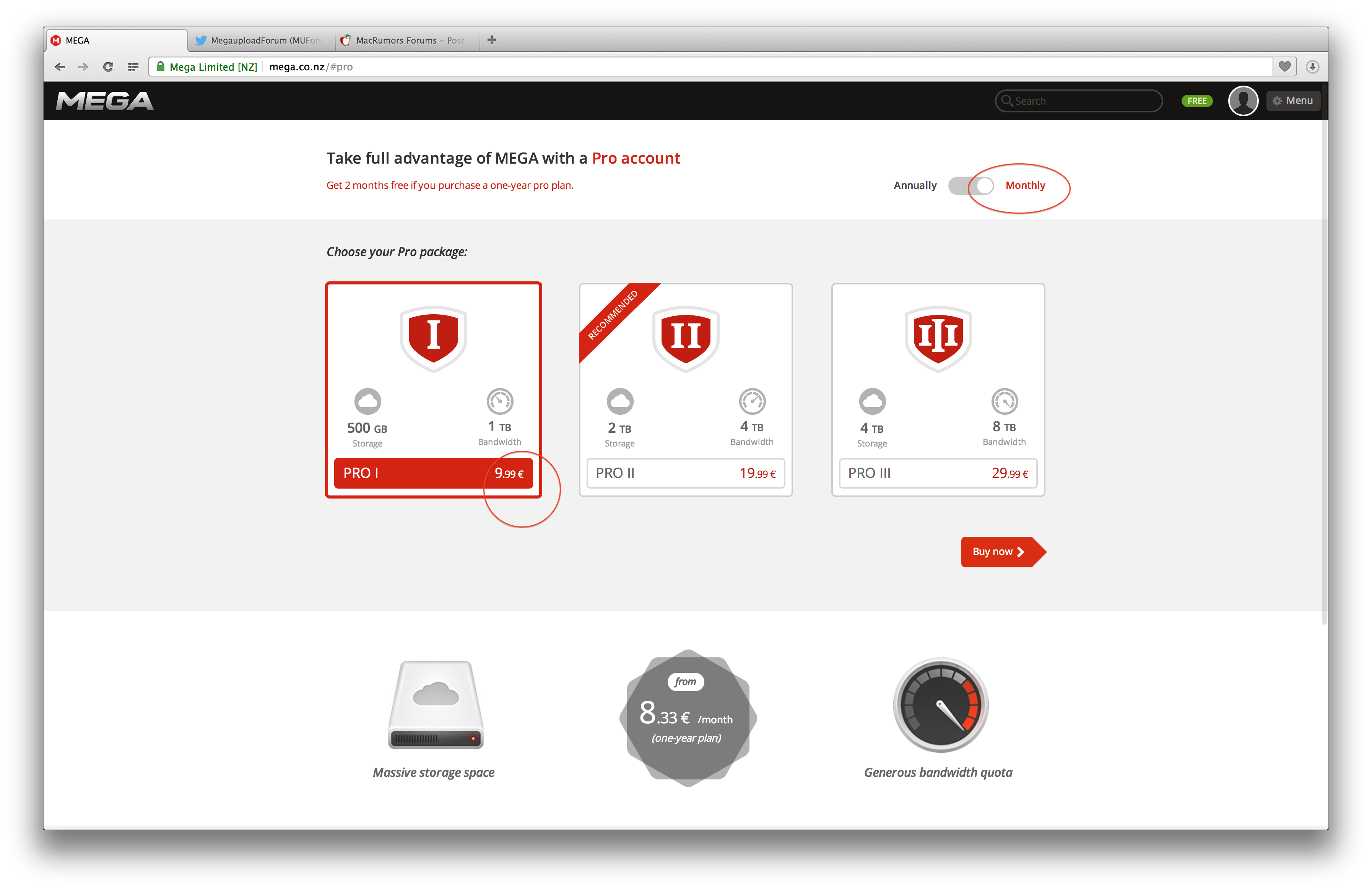Click the PRO III shield icon

938,338
